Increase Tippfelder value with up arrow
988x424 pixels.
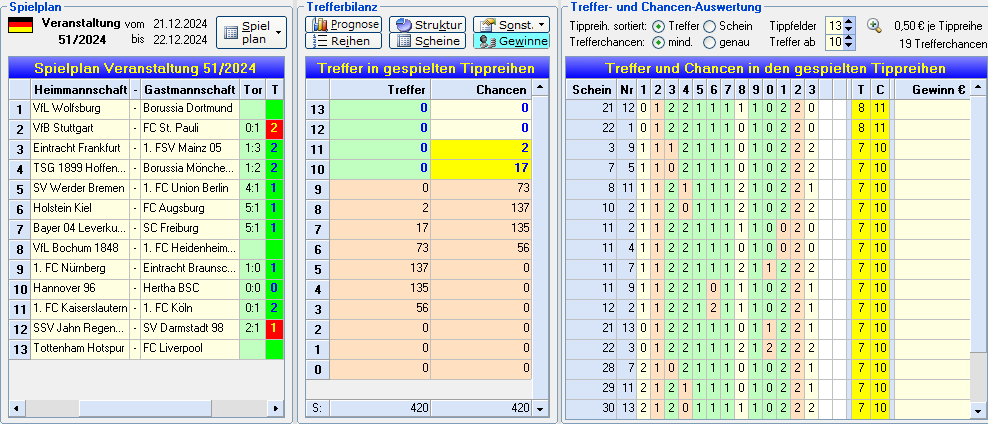[849, 22]
